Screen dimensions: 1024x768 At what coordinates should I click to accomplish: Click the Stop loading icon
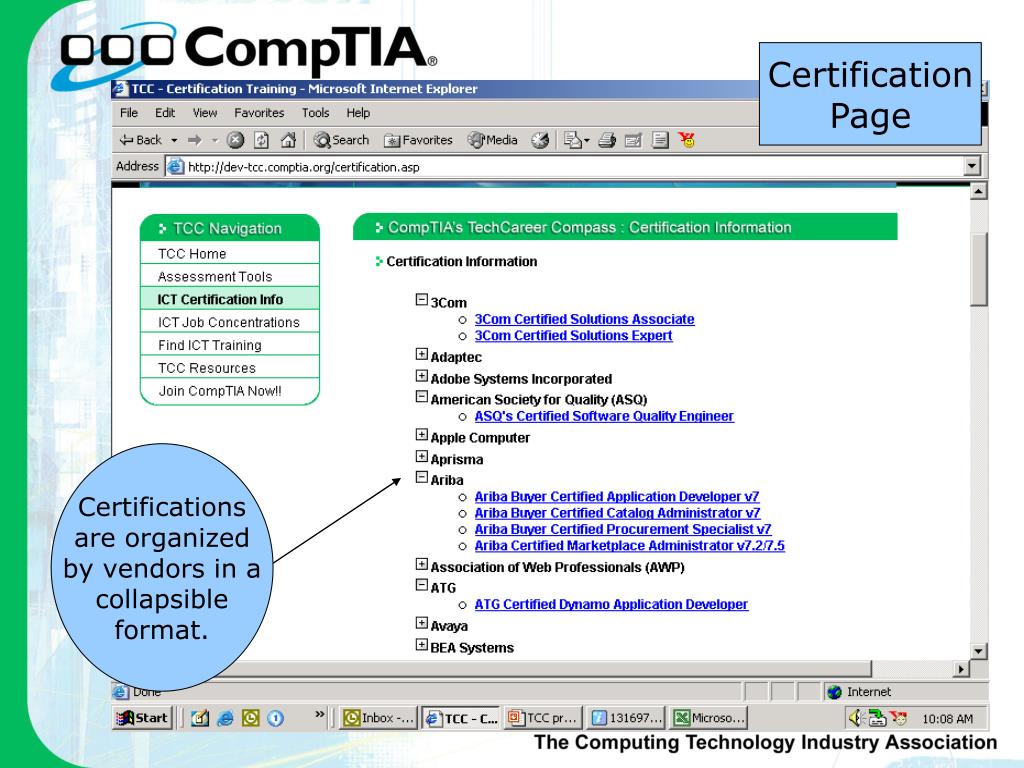click(235, 140)
